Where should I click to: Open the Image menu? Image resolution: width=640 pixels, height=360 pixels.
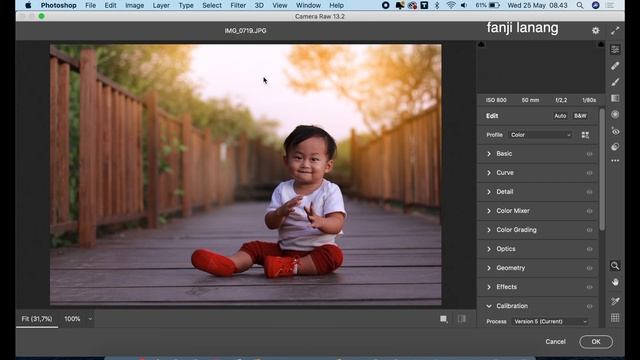(x=134, y=5)
